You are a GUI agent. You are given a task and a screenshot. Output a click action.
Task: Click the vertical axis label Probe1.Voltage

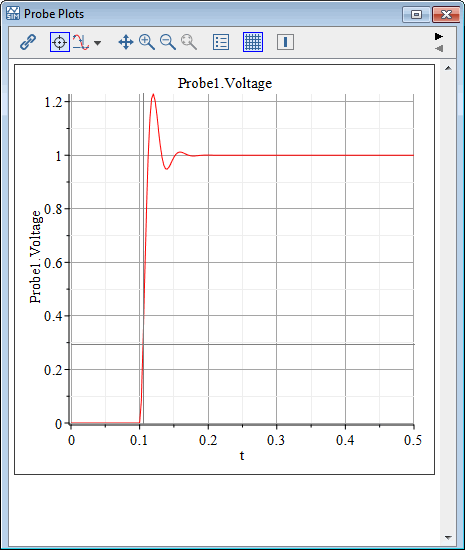[35, 257]
